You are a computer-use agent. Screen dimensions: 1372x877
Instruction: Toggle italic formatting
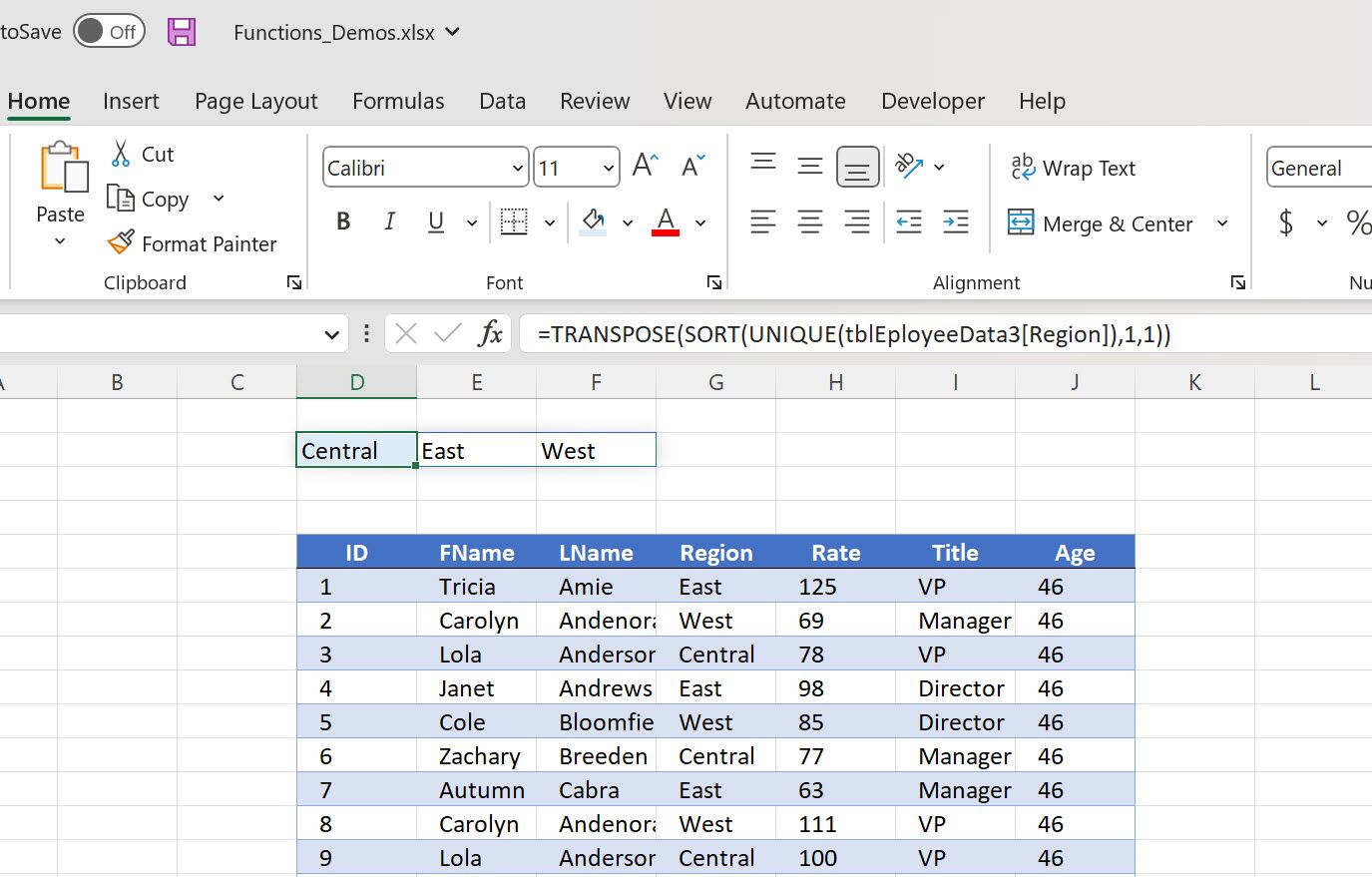tap(390, 221)
